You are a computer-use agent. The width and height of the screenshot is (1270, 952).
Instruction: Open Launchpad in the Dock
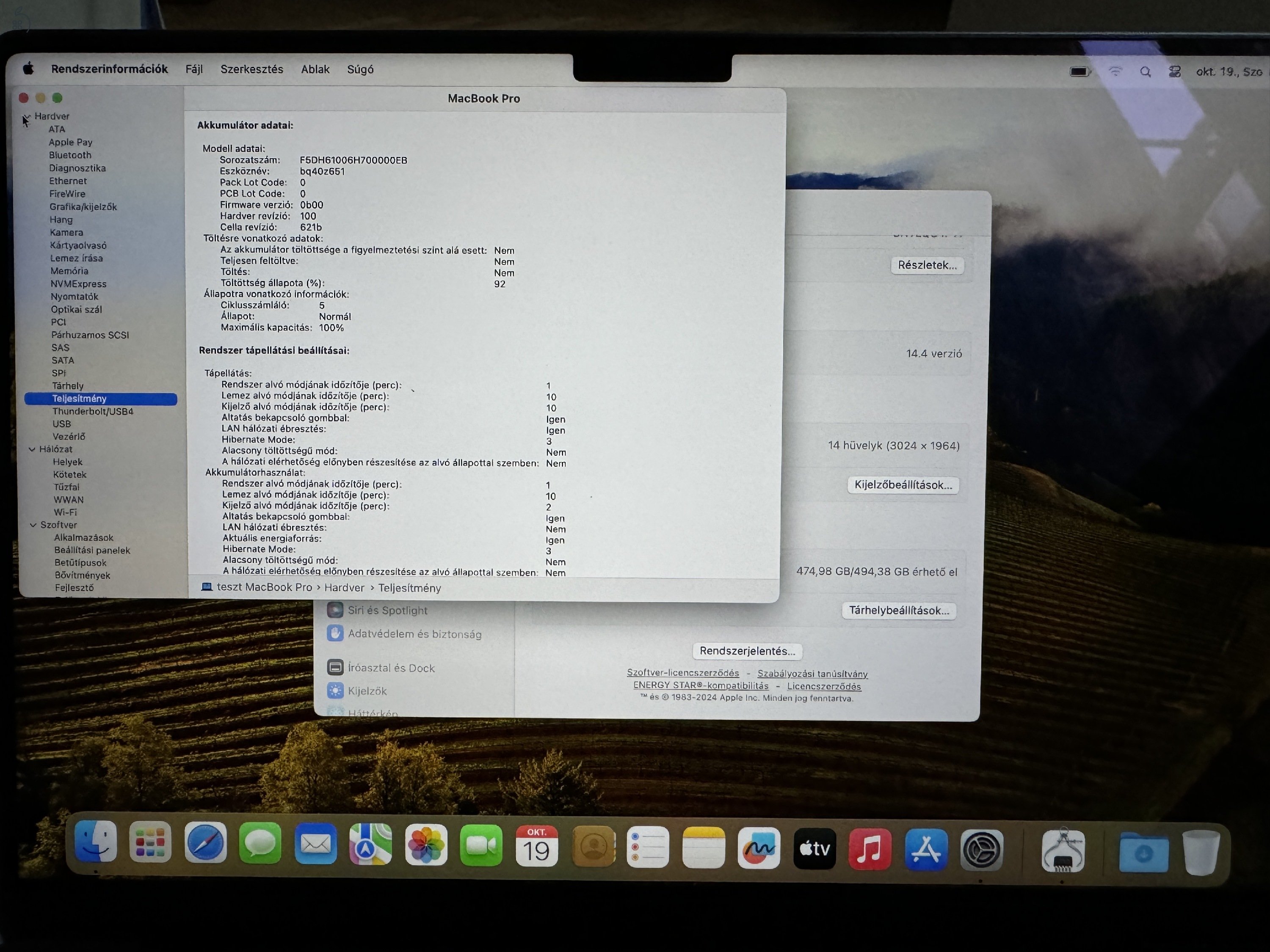(x=150, y=842)
